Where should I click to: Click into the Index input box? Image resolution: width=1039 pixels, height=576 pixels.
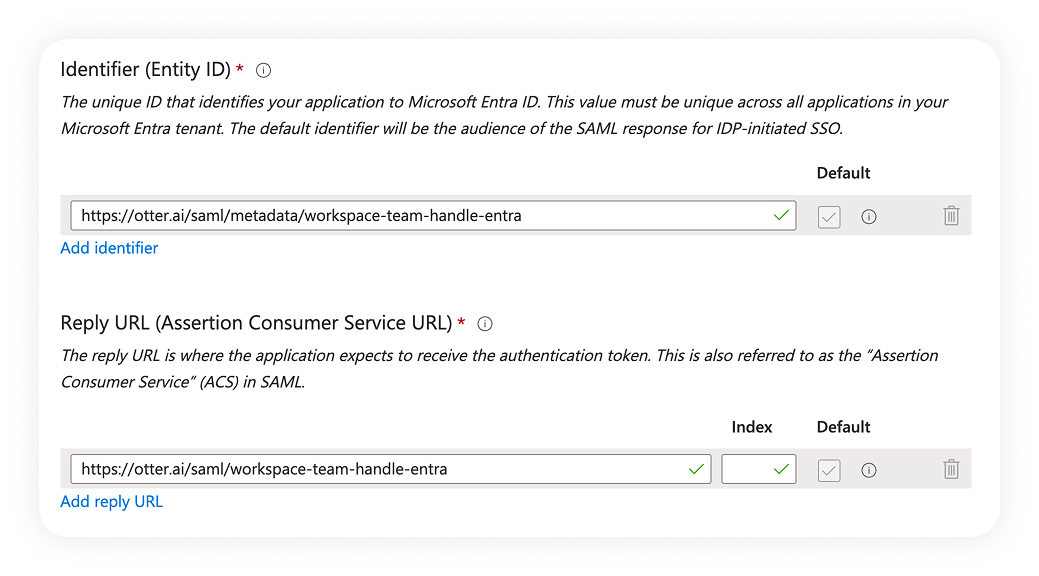[x=746, y=468]
